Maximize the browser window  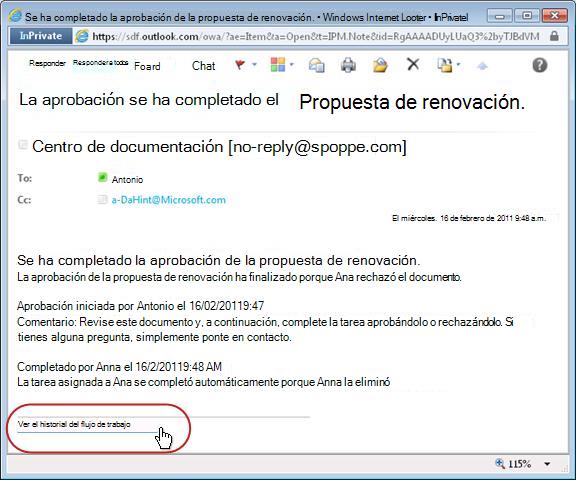tap(527, 16)
